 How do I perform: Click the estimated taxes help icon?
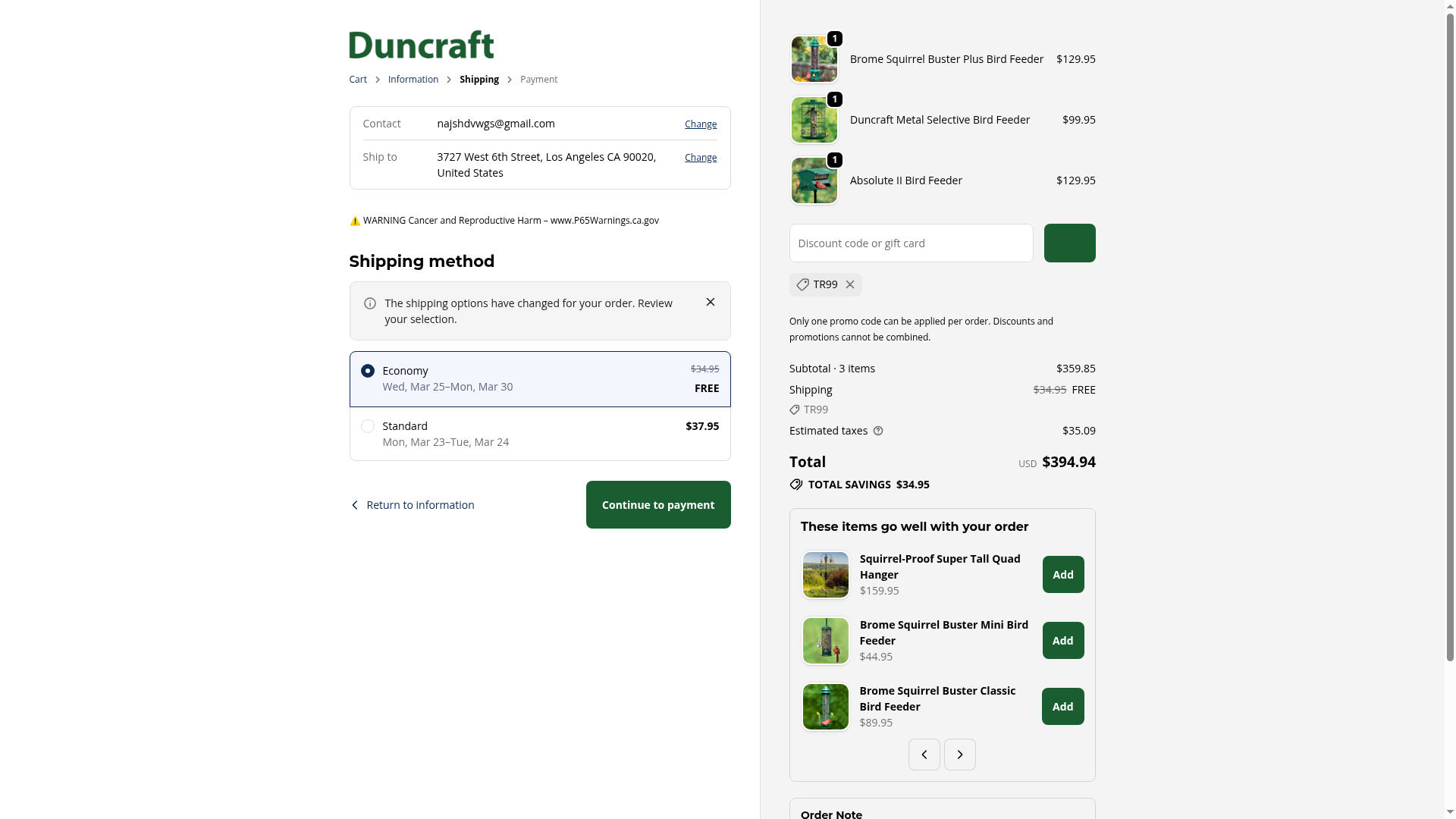[x=878, y=431]
